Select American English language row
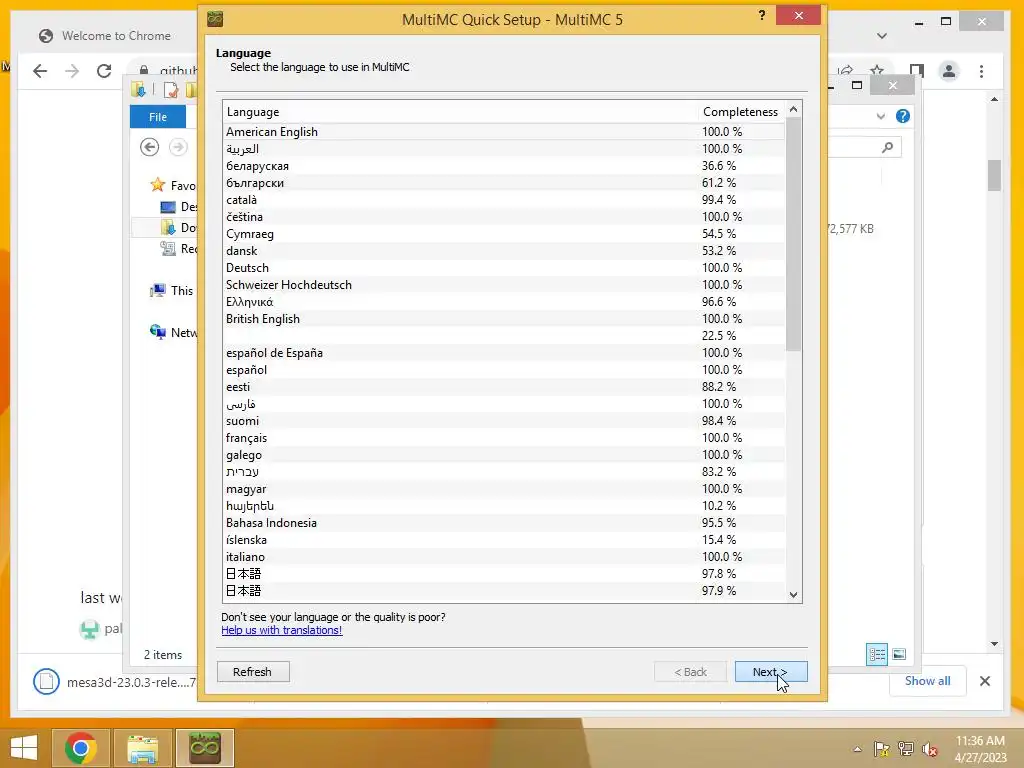This screenshot has width=1024, height=768. [504, 132]
